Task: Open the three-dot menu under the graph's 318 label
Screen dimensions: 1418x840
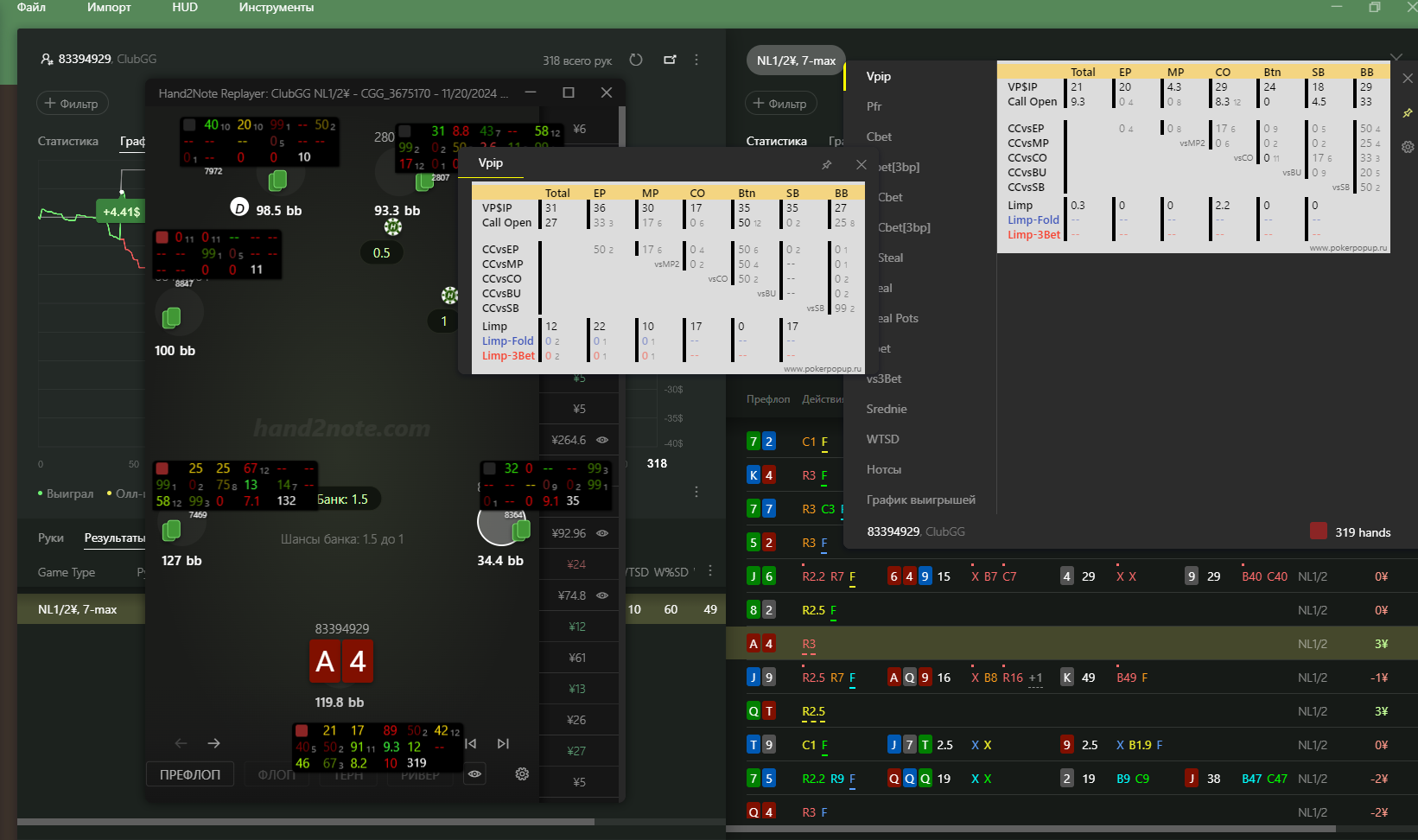Action: 696,492
